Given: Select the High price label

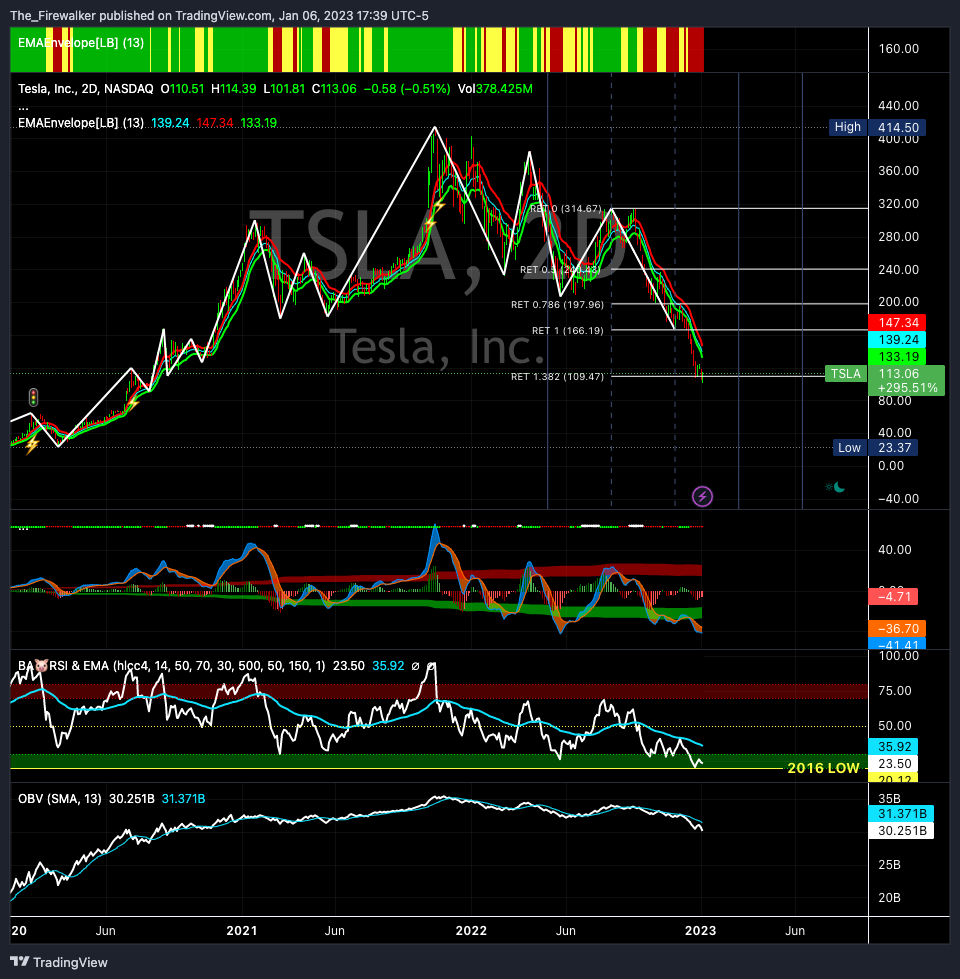Looking at the screenshot, I should pyautogui.click(x=847, y=127).
